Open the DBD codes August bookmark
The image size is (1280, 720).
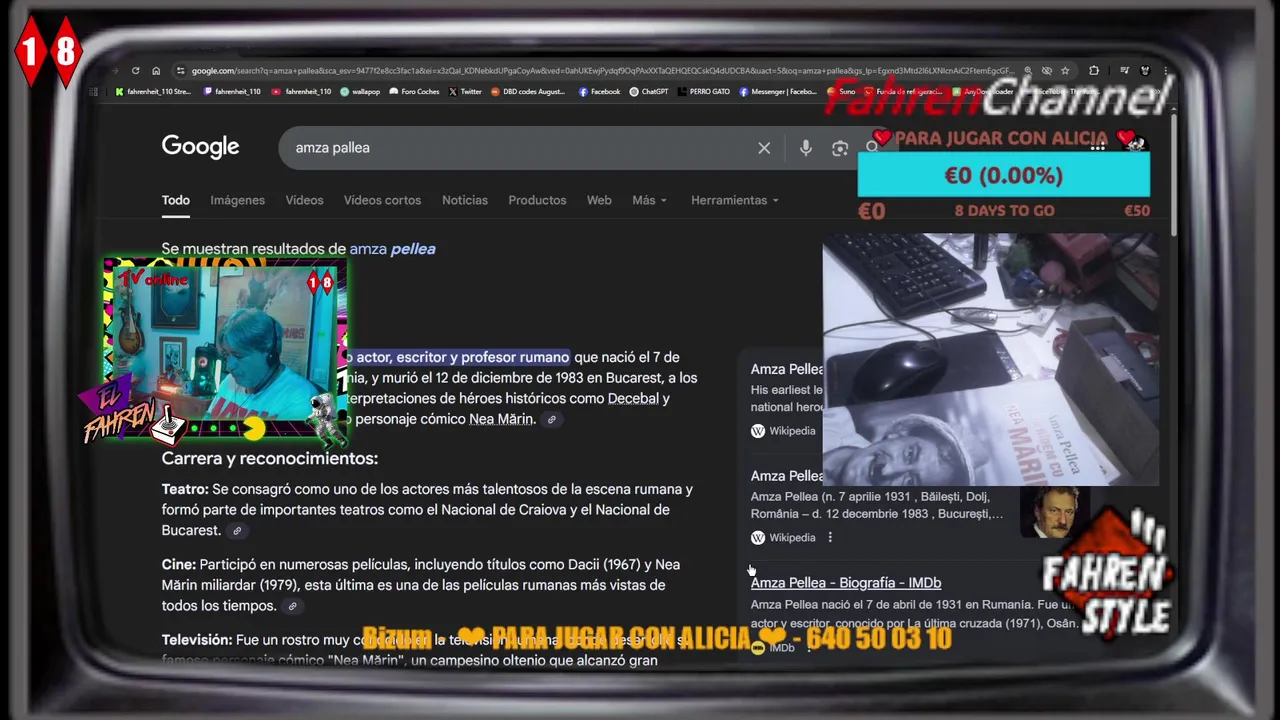(528, 92)
